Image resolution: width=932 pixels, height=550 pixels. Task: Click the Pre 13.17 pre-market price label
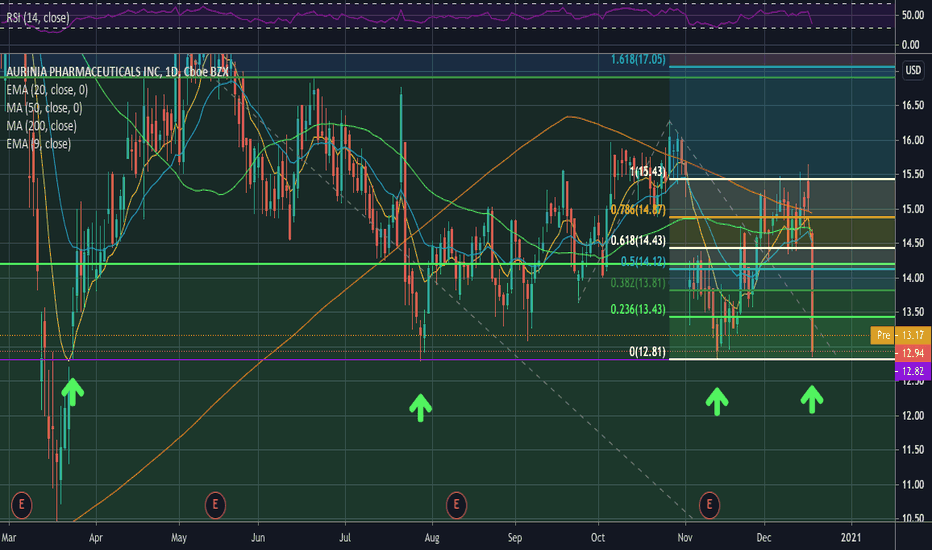900,335
